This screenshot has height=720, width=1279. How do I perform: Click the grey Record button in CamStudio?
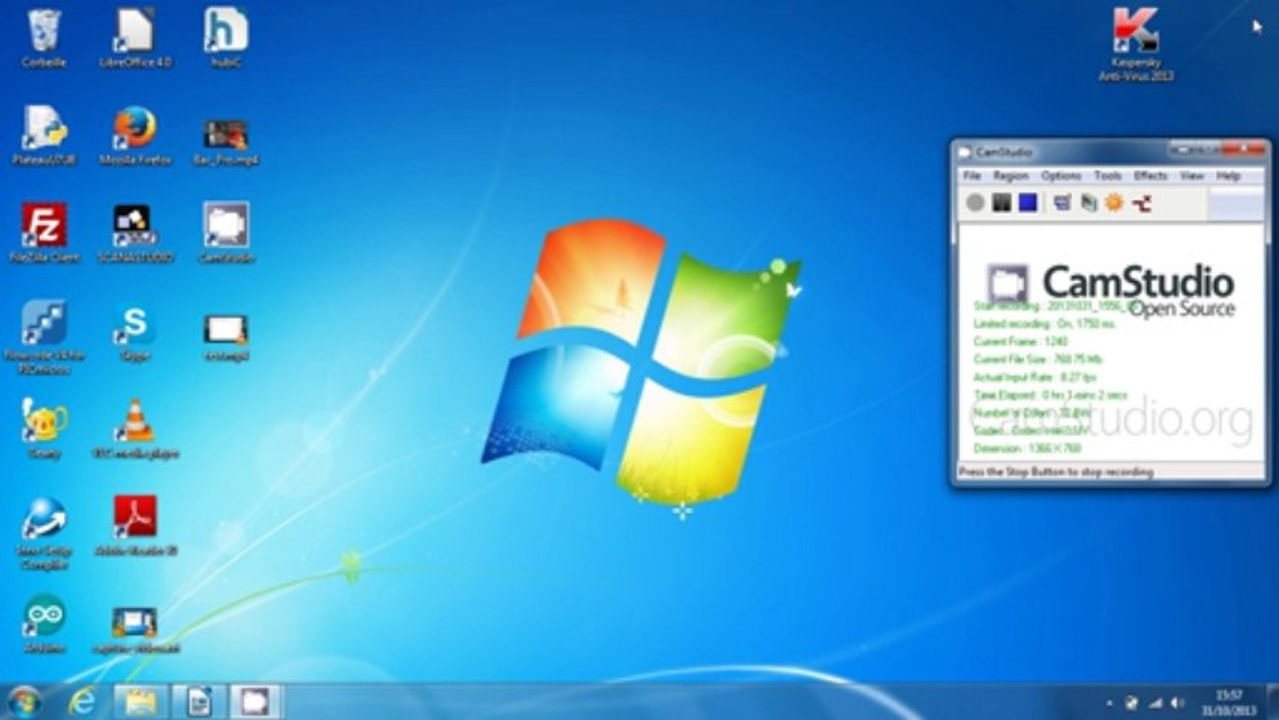coord(975,203)
